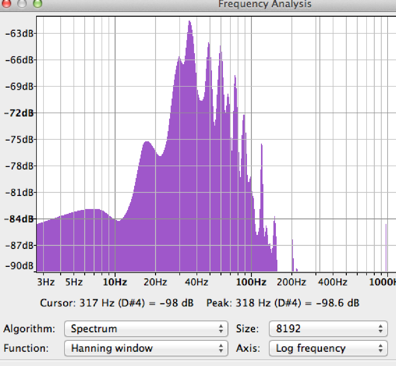
Task: Click the 10Hz label on frequency axis
Action: [x=115, y=282]
